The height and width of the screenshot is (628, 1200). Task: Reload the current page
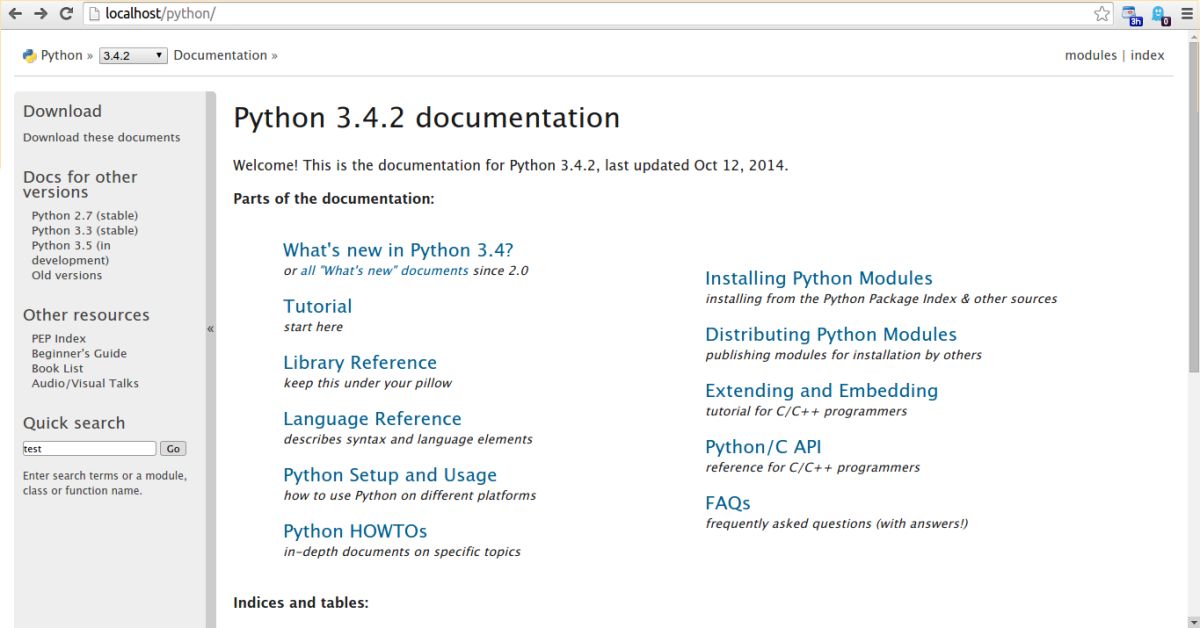click(x=66, y=14)
